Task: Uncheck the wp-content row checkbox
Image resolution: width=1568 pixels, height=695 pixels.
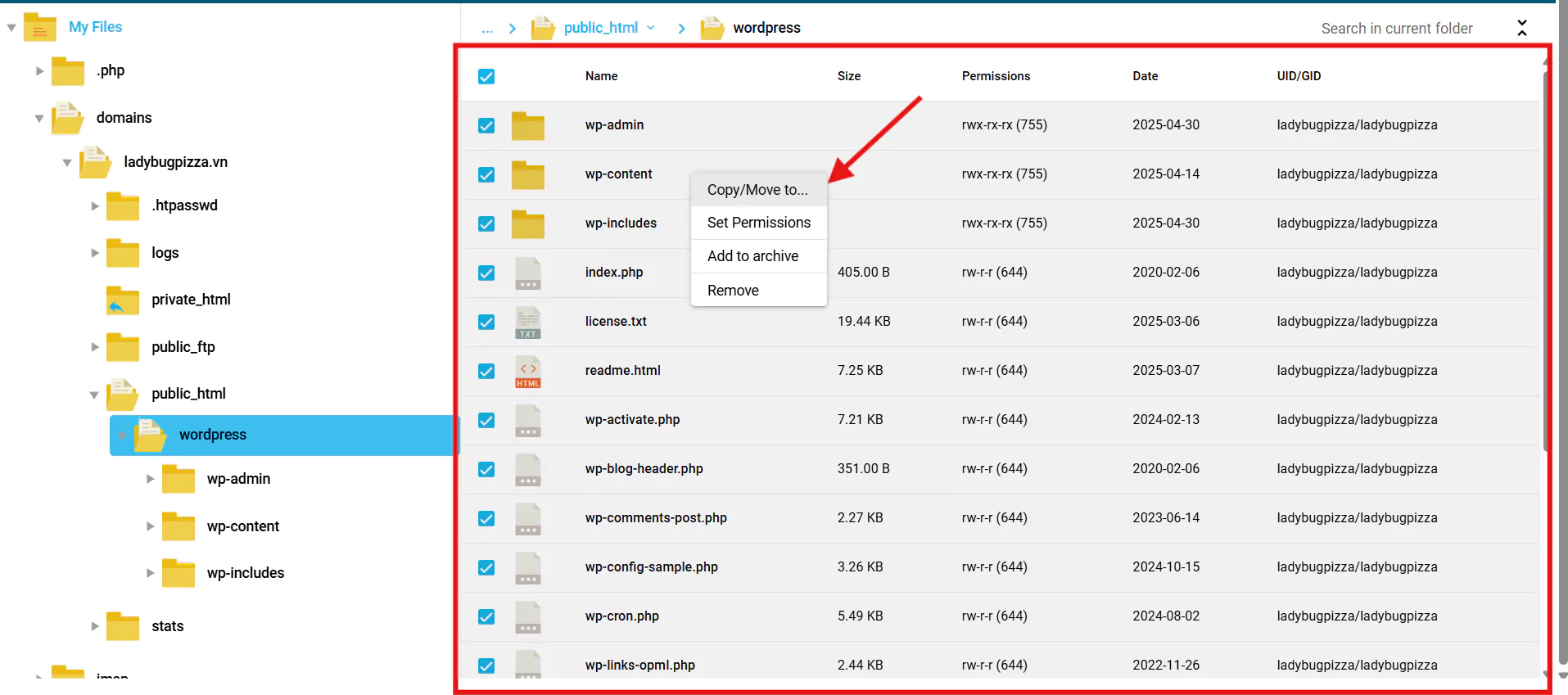Action: 486,174
